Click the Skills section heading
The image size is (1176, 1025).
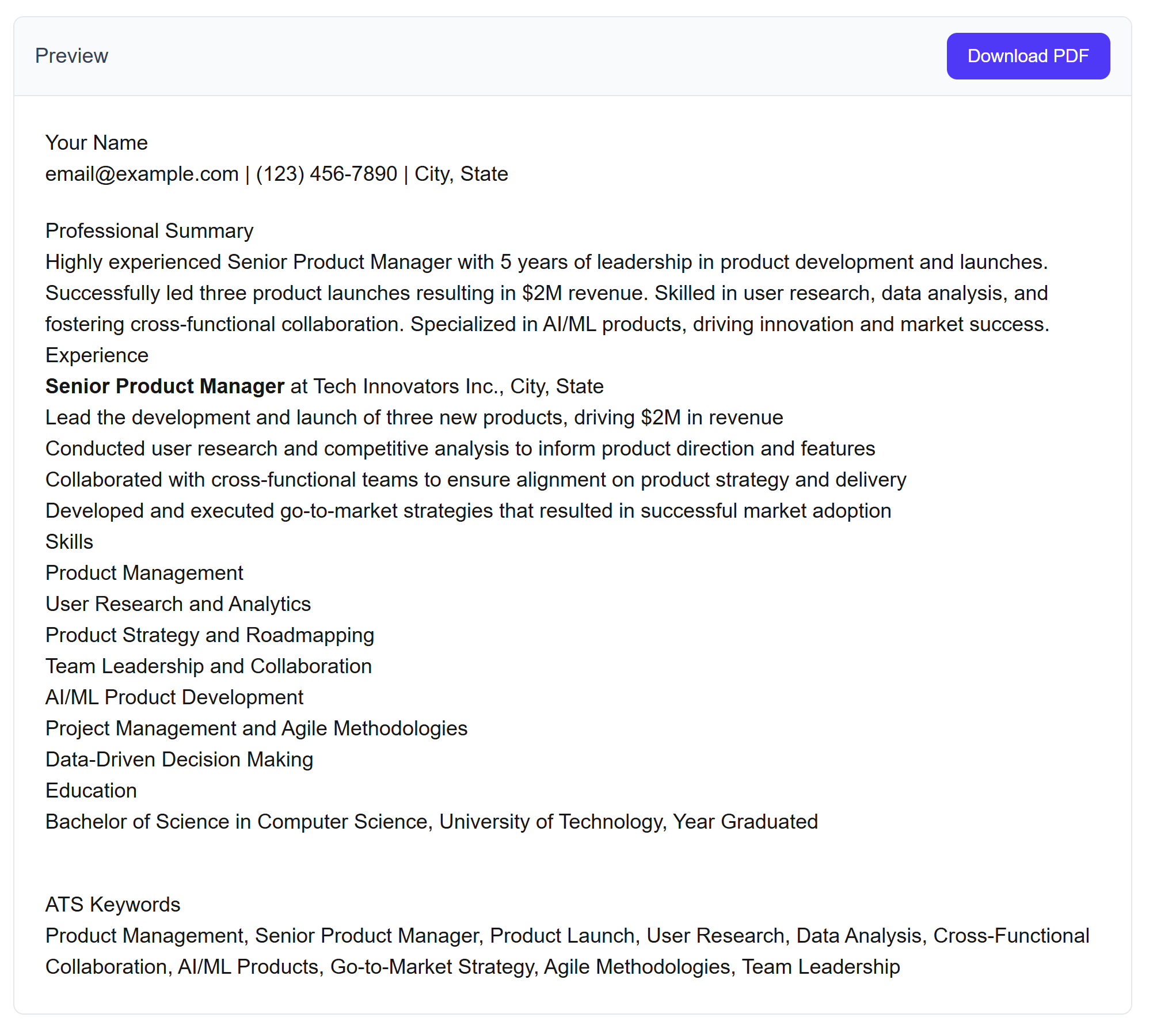click(69, 542)
